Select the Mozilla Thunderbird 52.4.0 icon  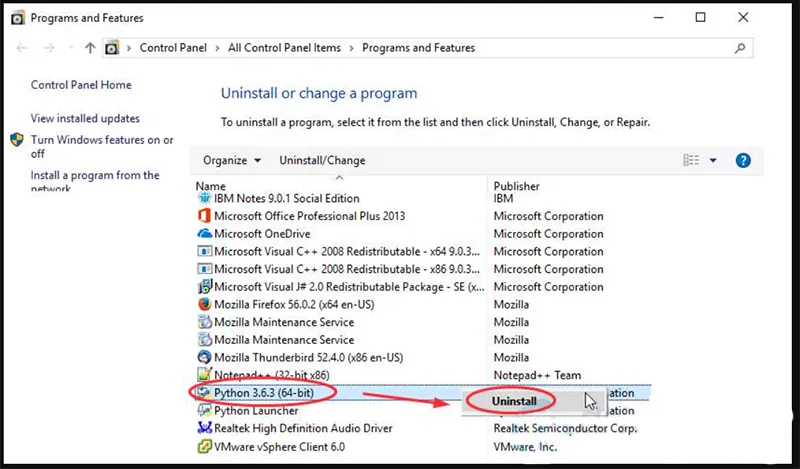(204, 358)
